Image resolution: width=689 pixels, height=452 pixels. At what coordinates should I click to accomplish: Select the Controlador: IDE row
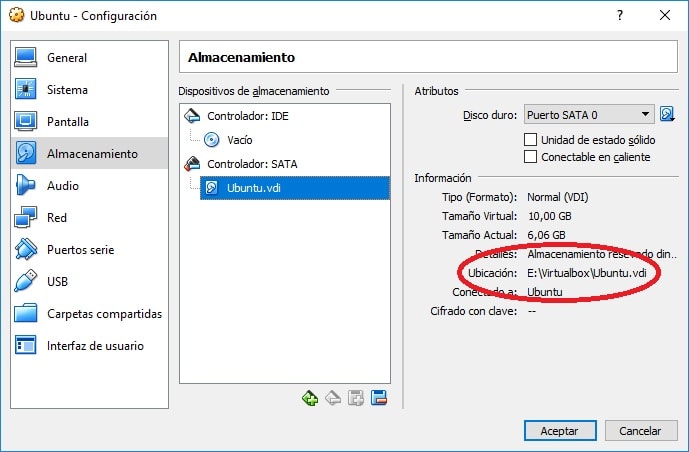(285, 116)
